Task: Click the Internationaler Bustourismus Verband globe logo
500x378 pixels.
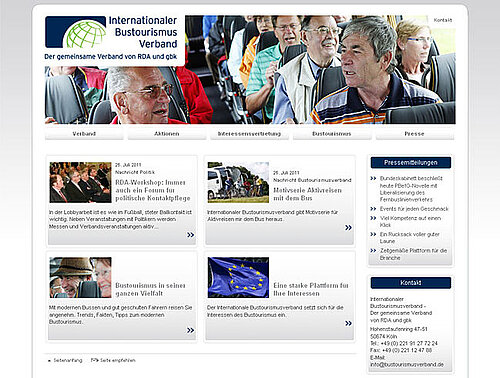Action: [76, 32]
